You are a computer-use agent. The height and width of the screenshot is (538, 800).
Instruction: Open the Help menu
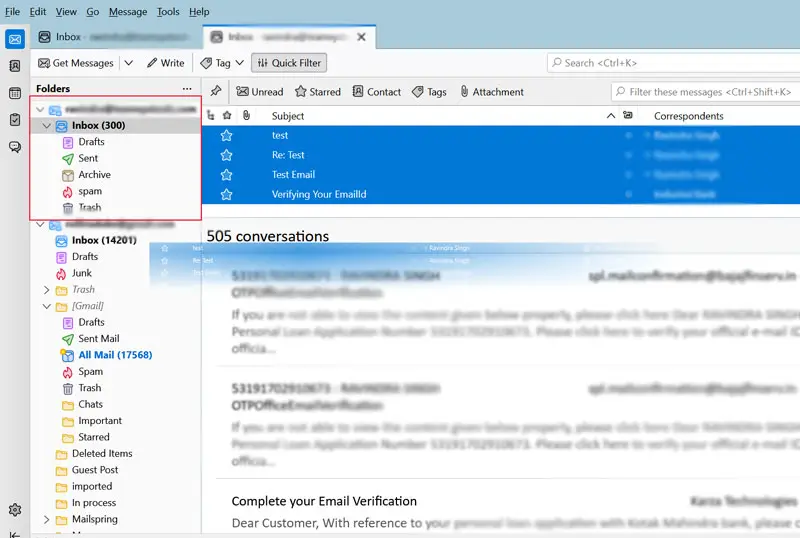199,12
